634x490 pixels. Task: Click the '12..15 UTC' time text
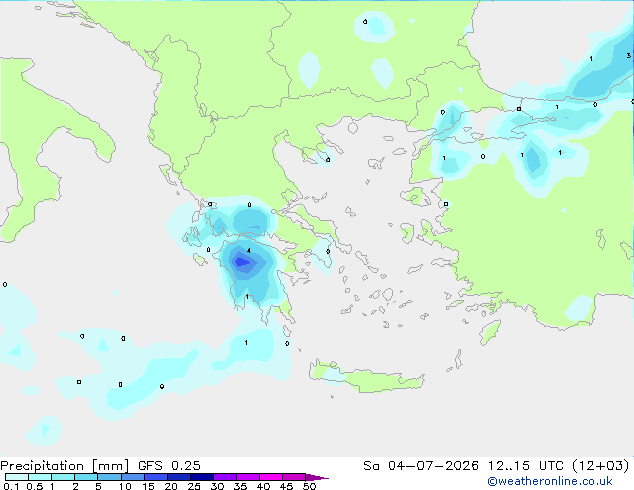coord(526,466)
